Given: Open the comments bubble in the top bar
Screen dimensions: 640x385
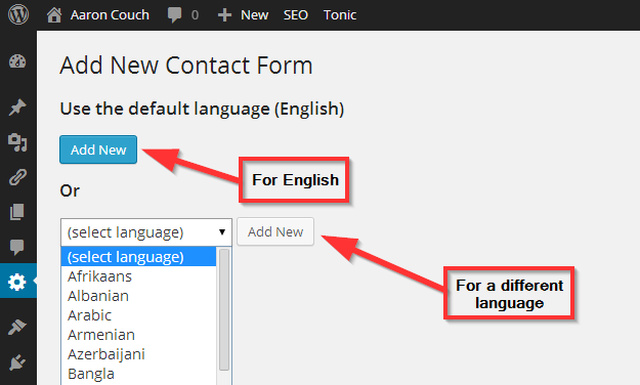Looking at the screenshot, I should (x=174, y=15).
